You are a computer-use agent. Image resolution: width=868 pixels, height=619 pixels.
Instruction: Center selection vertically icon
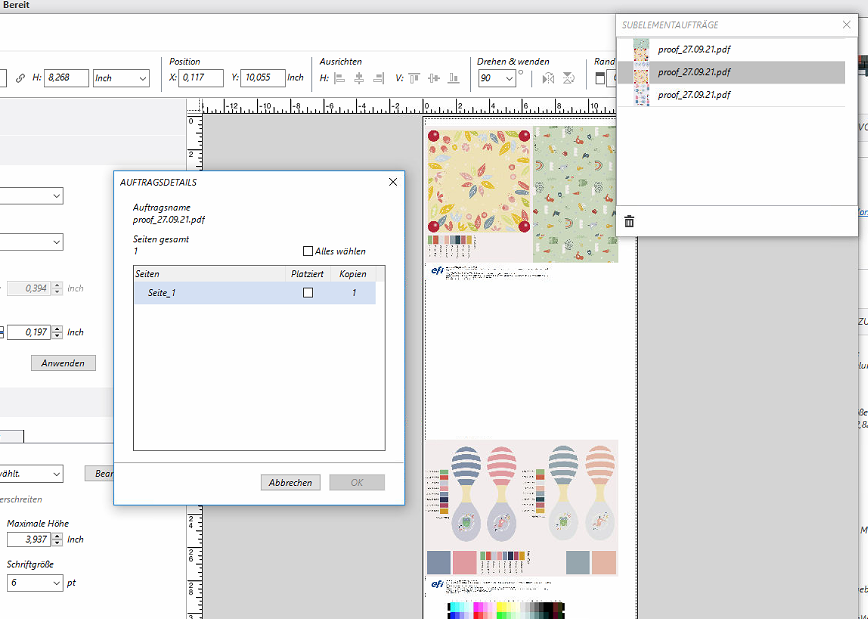433,78
